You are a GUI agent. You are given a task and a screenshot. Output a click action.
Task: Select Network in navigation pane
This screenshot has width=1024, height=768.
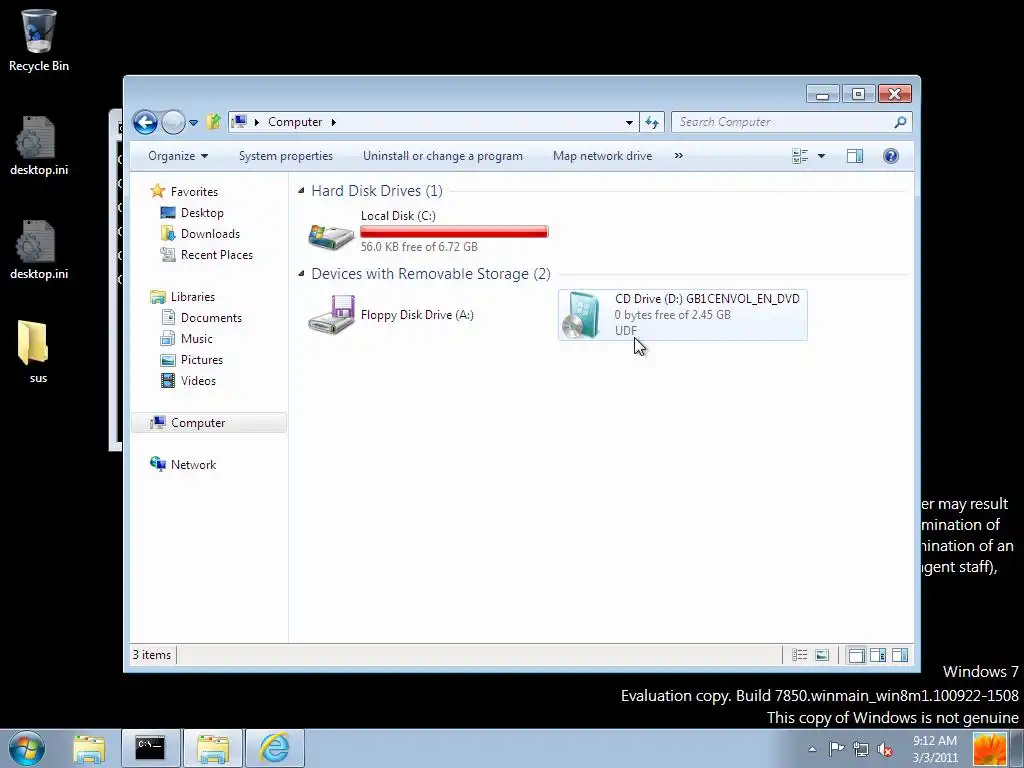193,464
